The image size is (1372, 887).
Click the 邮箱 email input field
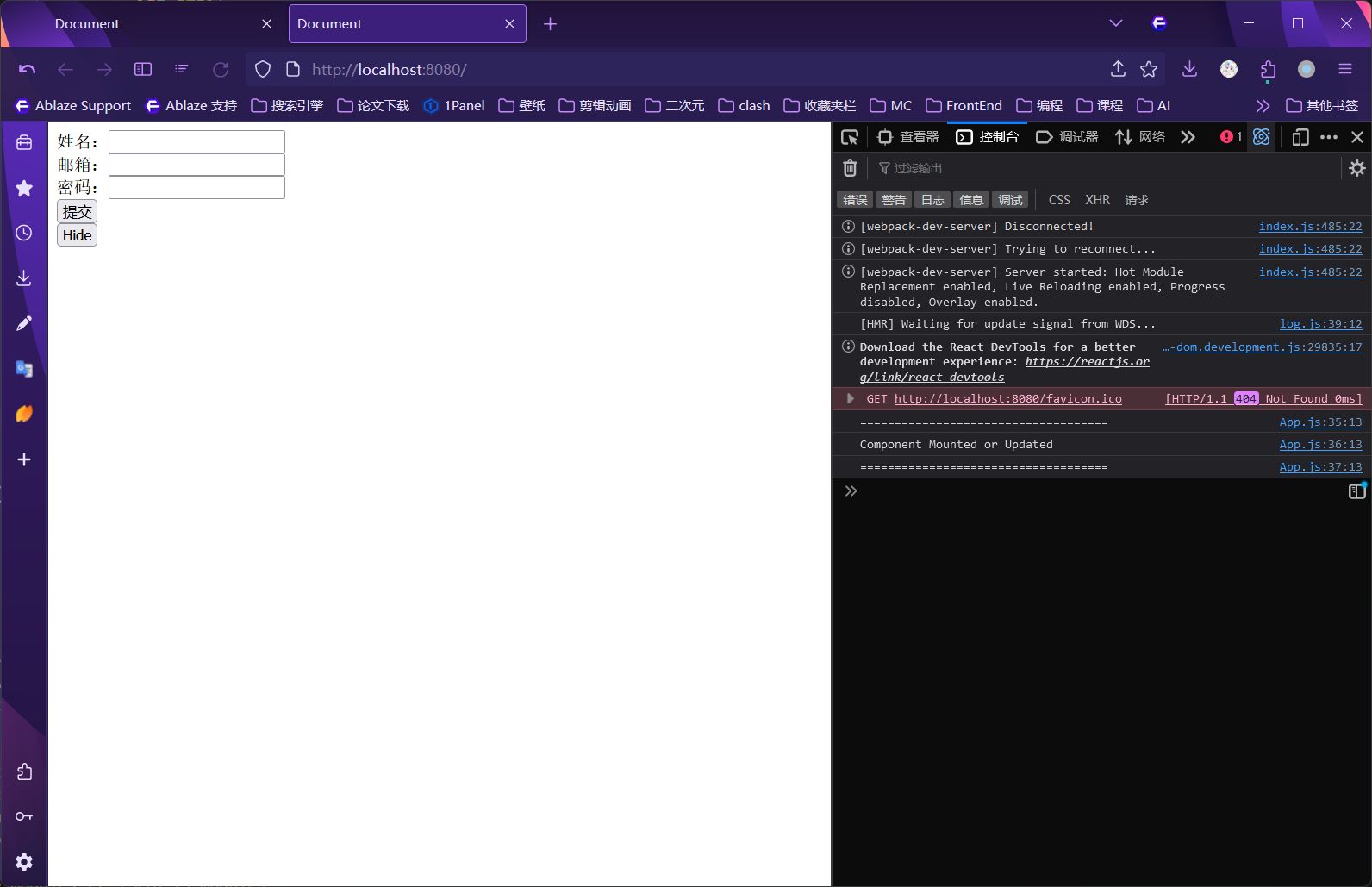(x=196, y=165)
